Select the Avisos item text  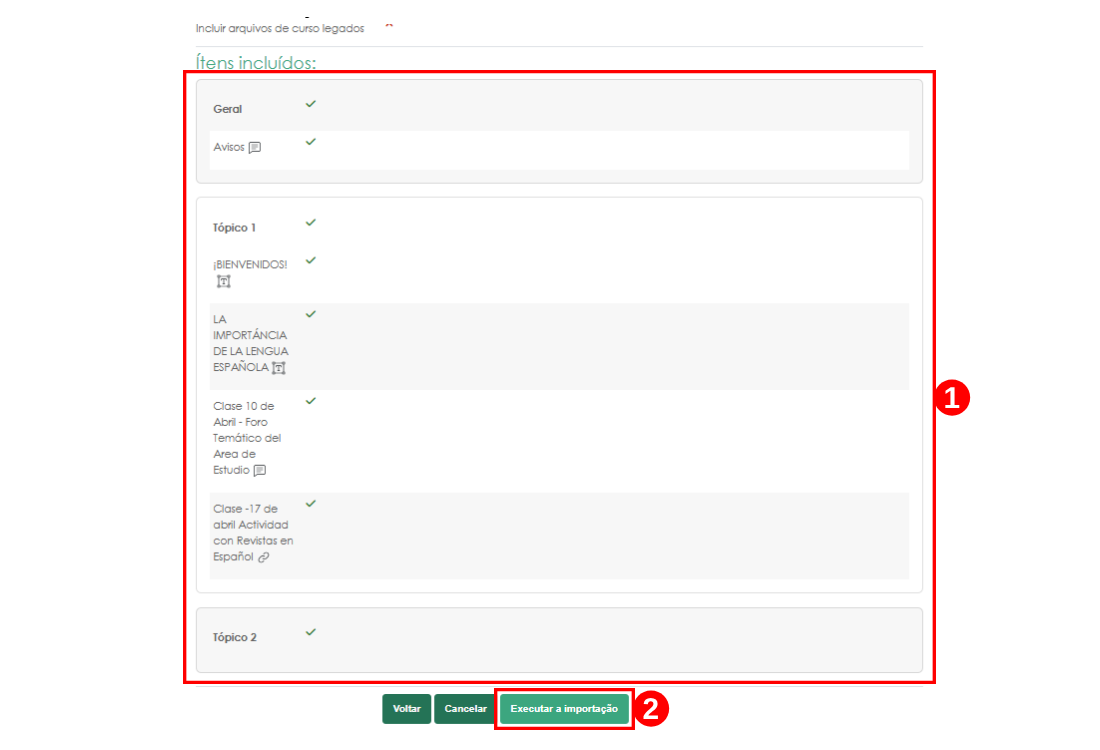tap(229, 147)
